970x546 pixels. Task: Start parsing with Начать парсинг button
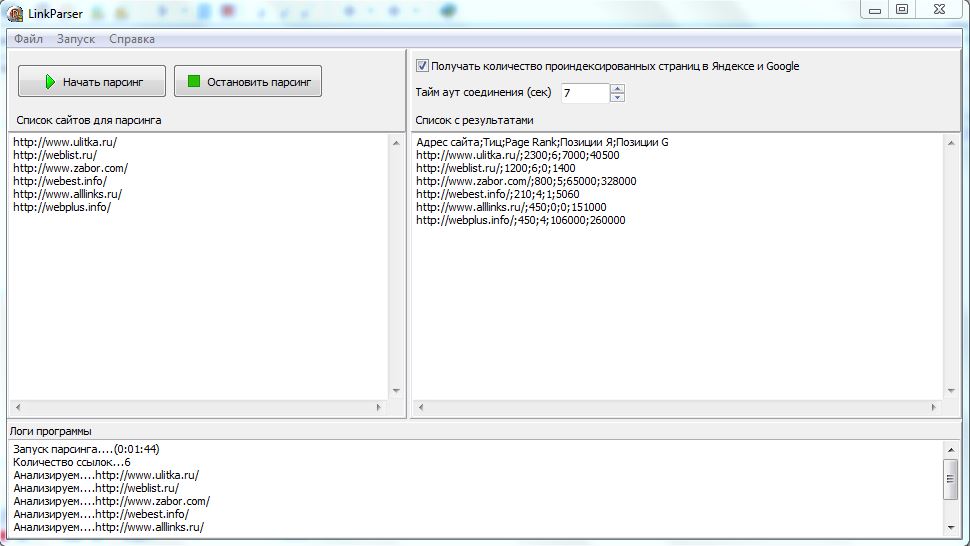click(x=92, y=81)
